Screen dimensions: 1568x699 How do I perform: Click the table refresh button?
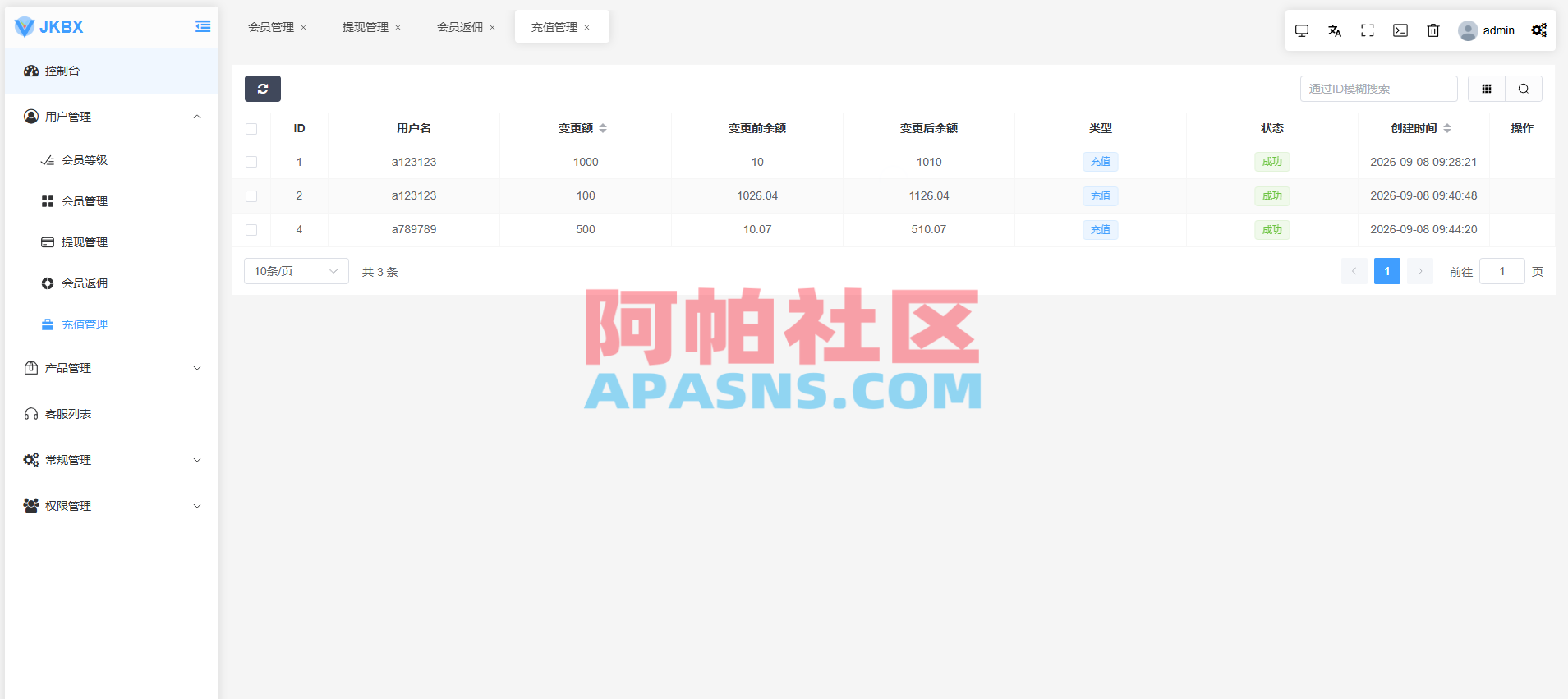tap(263, 89)
